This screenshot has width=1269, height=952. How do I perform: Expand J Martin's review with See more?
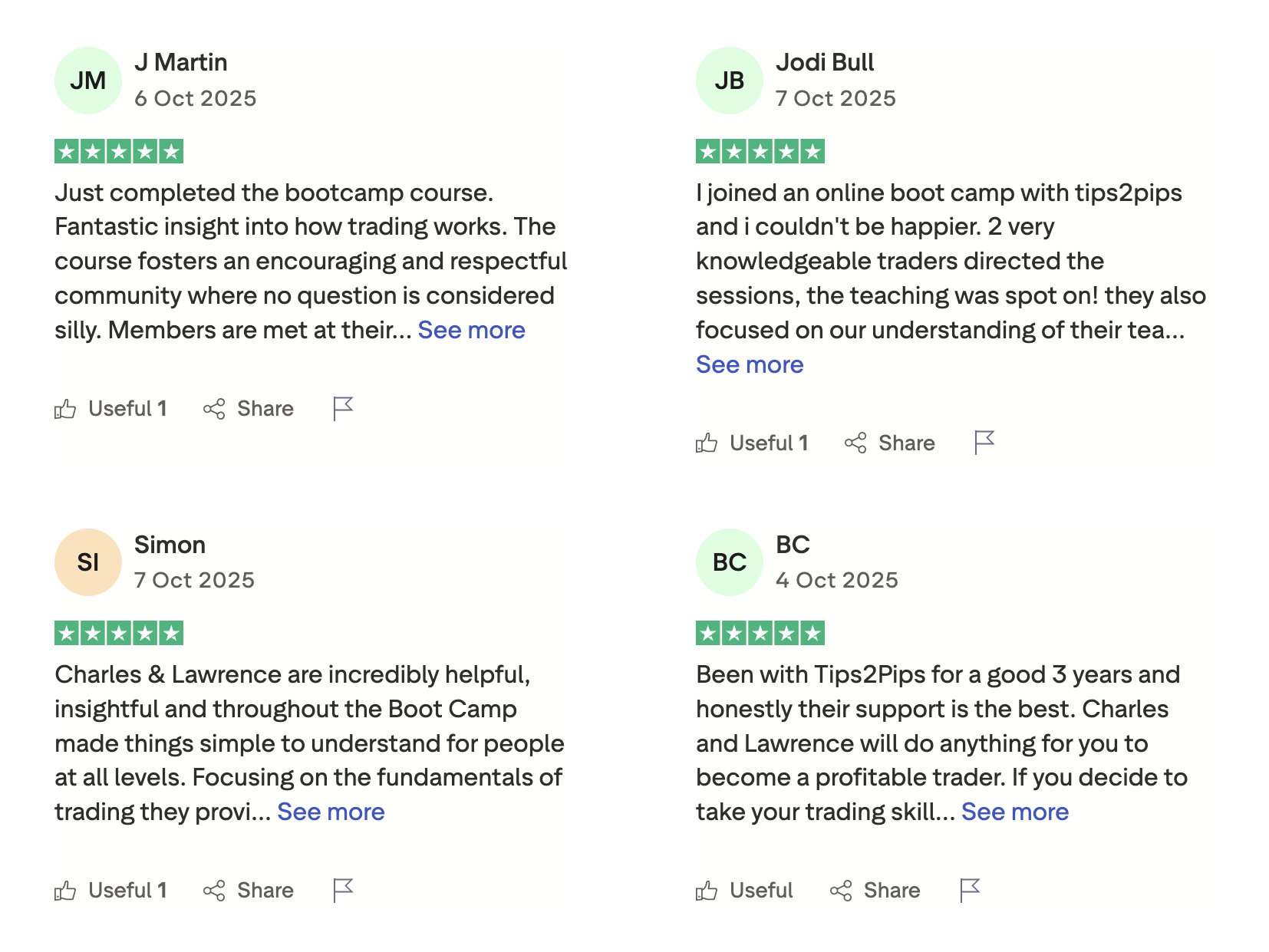pyautogui.click(x=471, y=330)
